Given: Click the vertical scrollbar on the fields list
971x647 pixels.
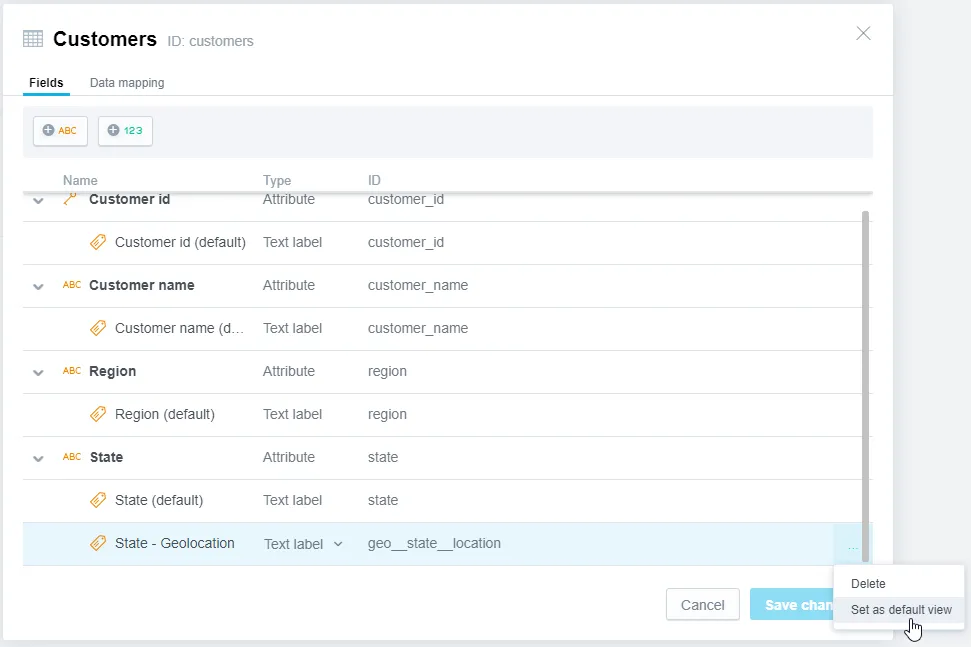Looking at the screenshot, I should [x=865, y=370].
